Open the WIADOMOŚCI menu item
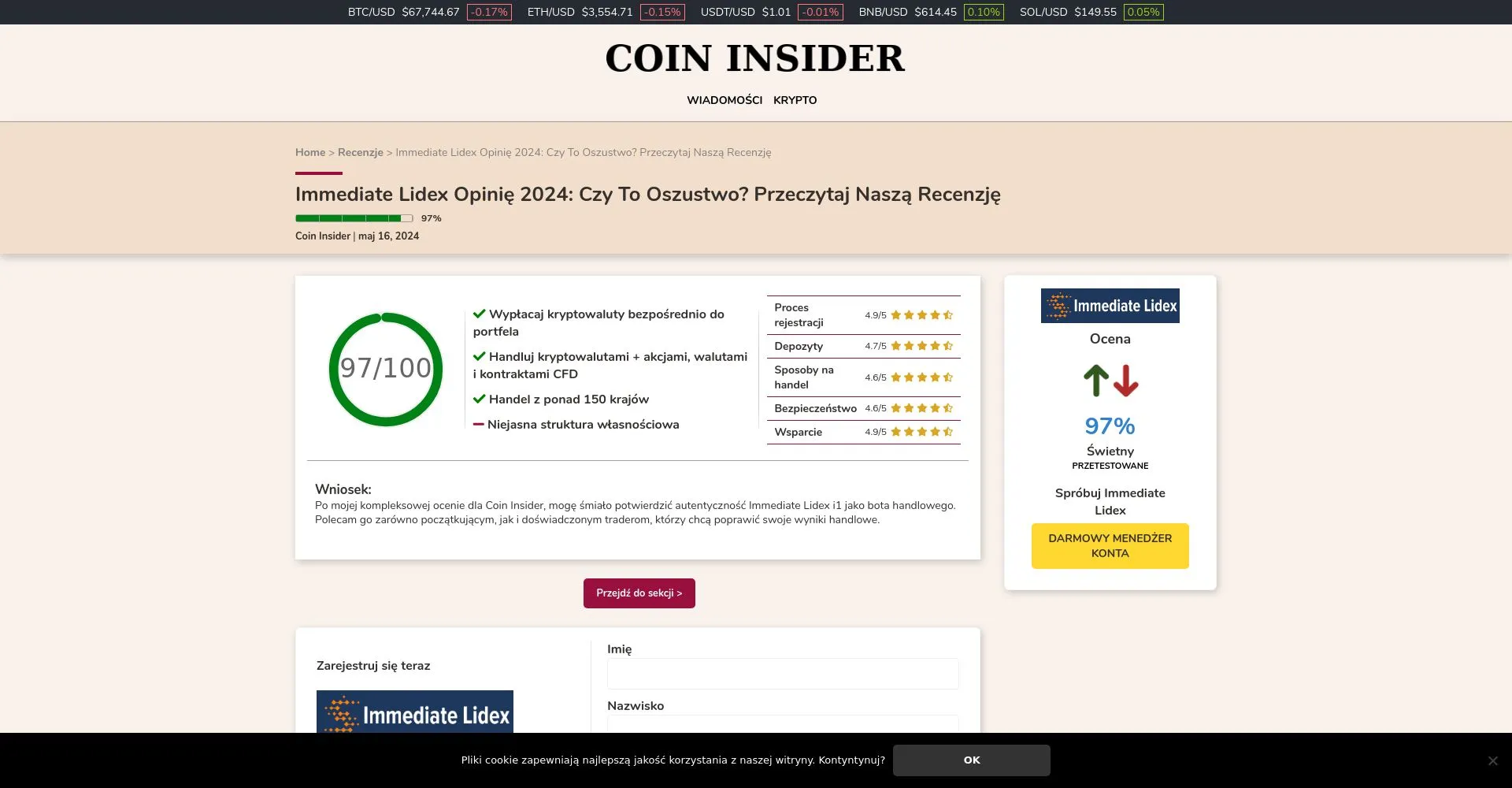Image resolution: width=1512 pixels, height=788 pixels. [x=724, y=100]
